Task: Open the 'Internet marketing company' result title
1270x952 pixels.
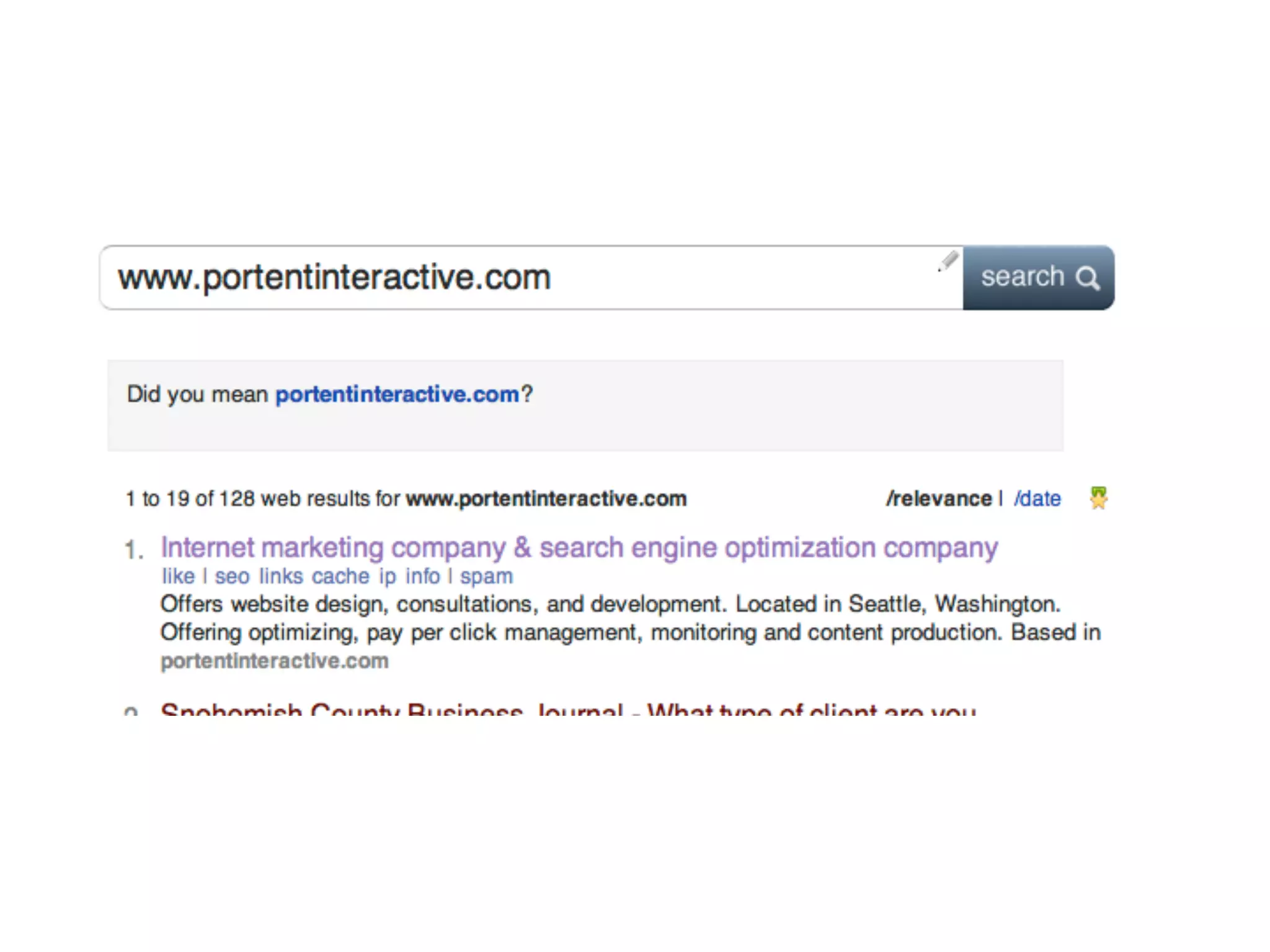Action: (x=579, y=548)
